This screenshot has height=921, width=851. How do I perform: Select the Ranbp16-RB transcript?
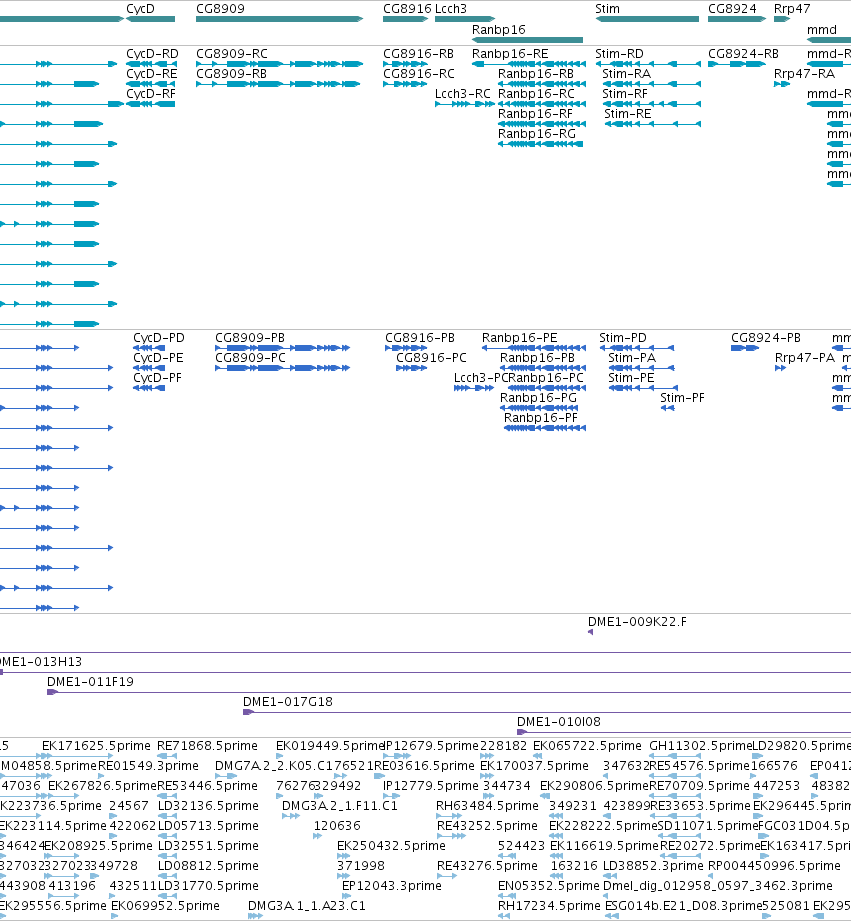coord(541,84)
